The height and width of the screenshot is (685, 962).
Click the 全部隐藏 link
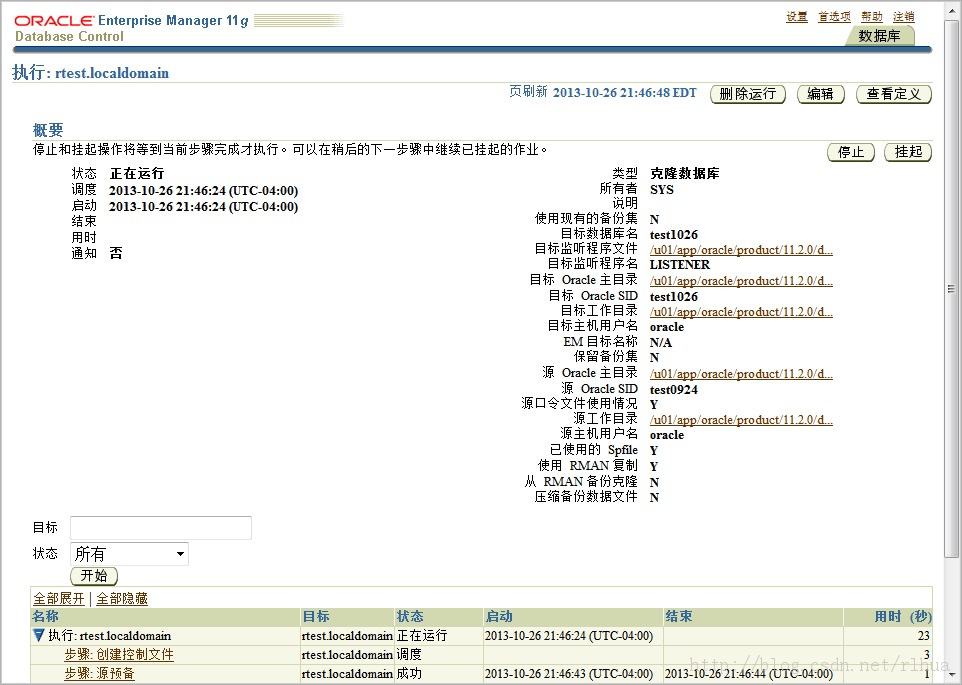(x=122, y=599)
